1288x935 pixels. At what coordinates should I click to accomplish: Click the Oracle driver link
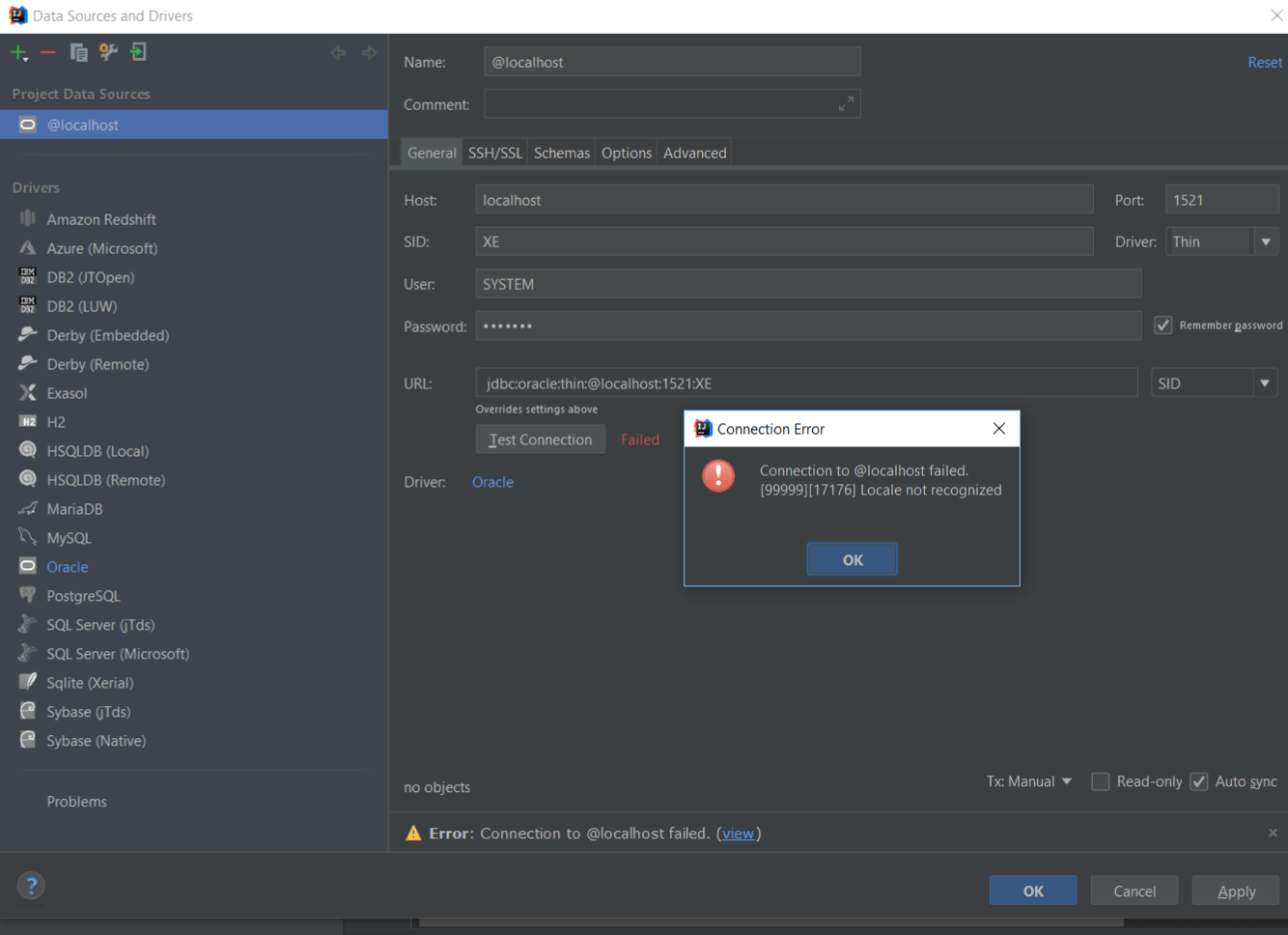(492, 482)
